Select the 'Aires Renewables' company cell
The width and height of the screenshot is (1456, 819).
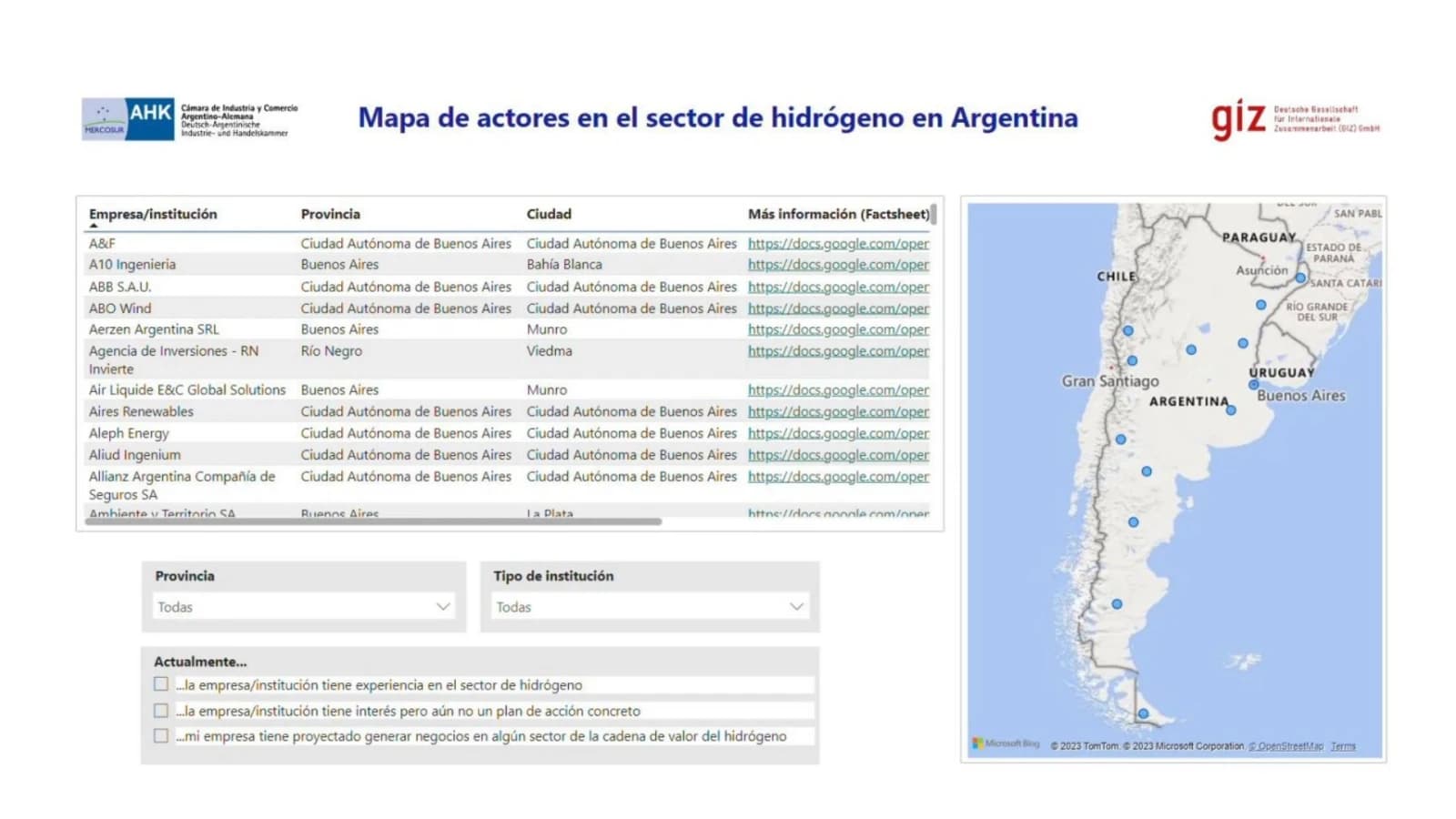pos(141,411)
